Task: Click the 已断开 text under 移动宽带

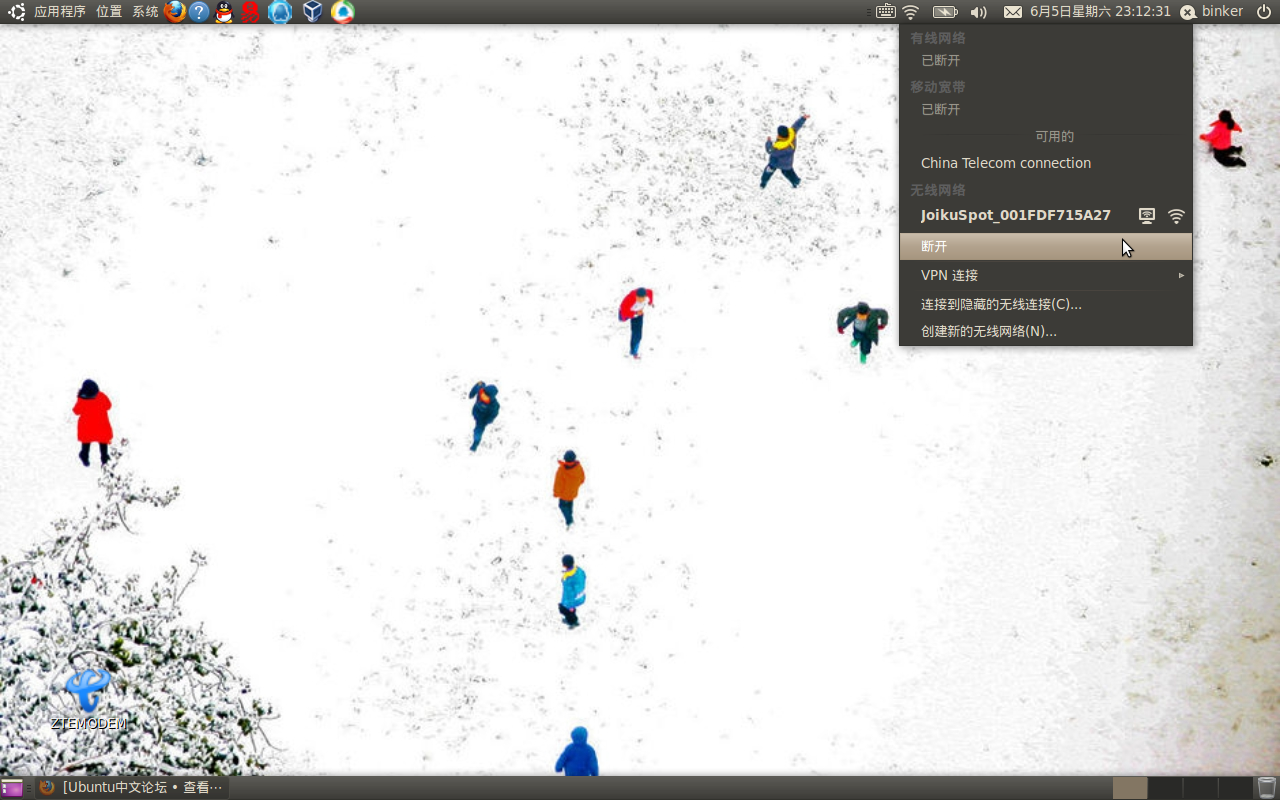Action: click(x=940, y=110)
